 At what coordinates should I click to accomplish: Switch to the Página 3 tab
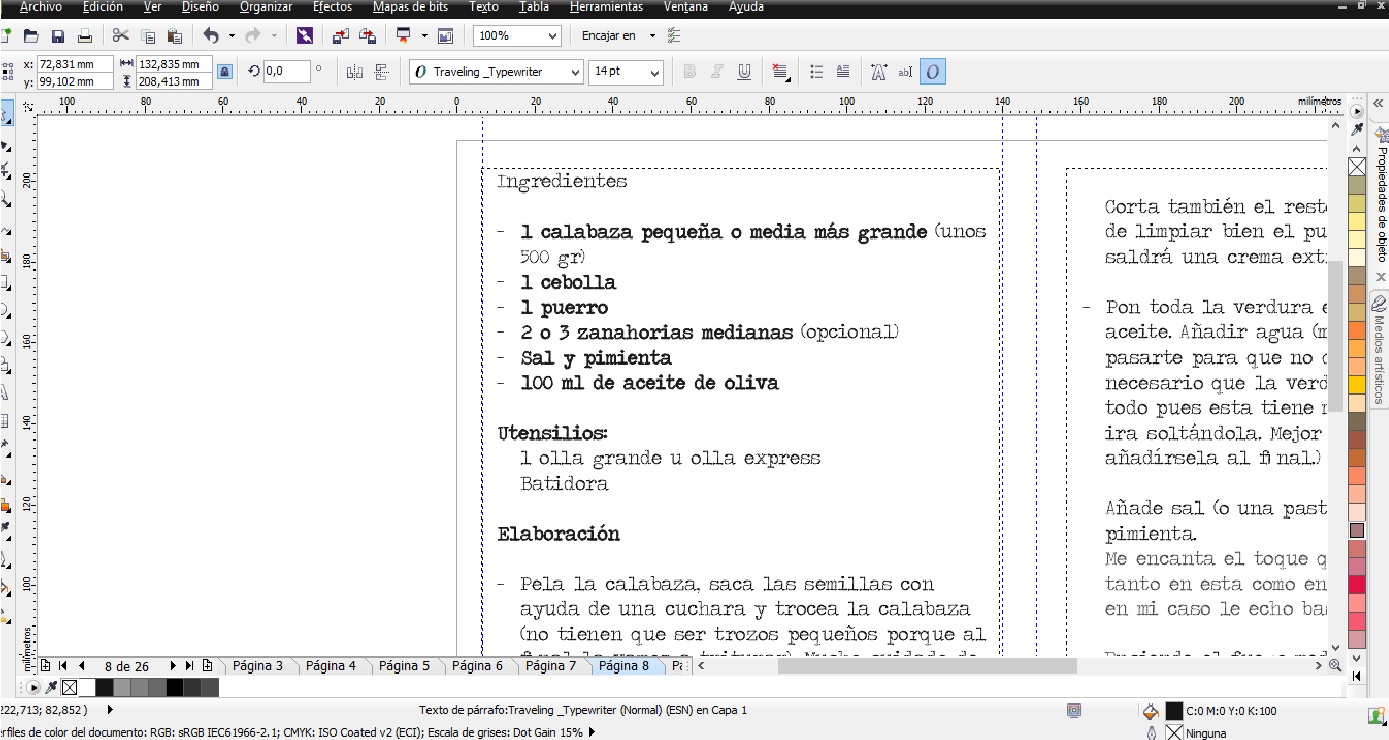pos(258,665)
